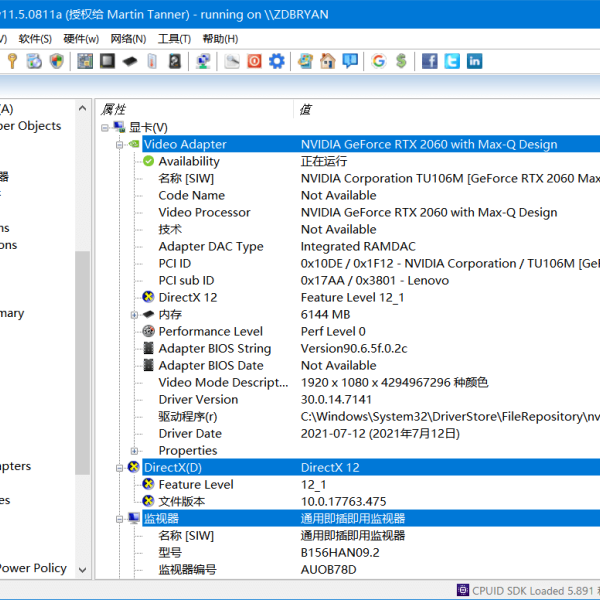Select the Driver Version row
This screenshot has width=600, height=600.
[371, 399]
